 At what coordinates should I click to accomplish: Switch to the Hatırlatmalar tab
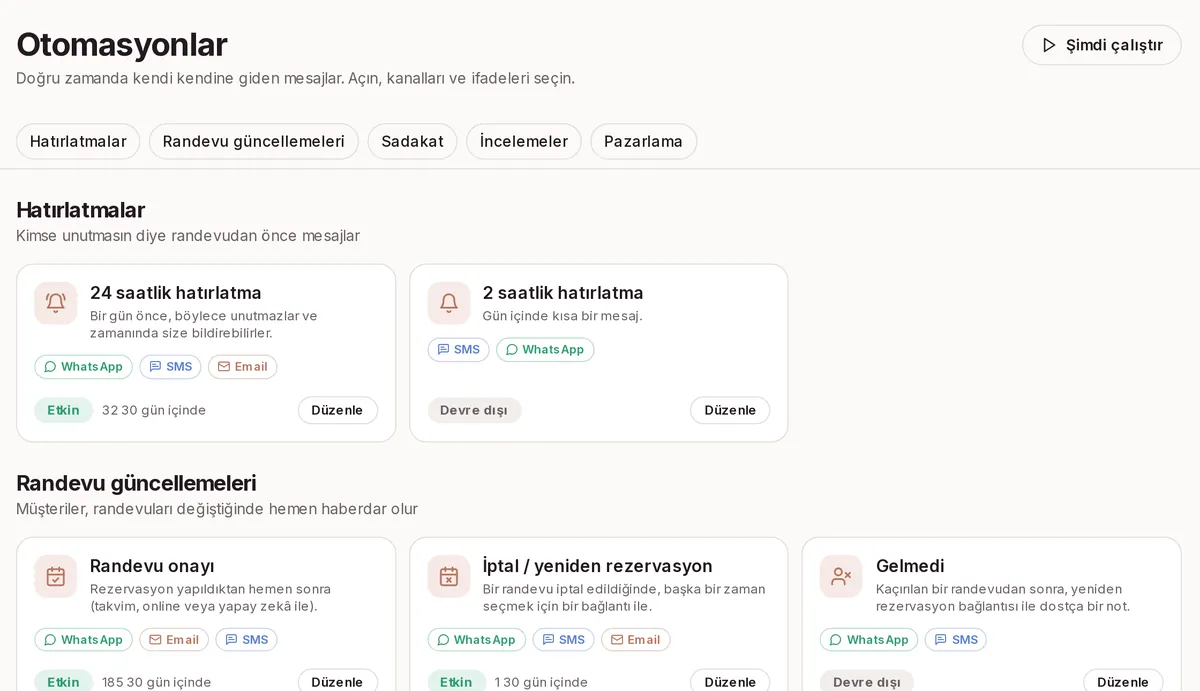tap(78, 141)
